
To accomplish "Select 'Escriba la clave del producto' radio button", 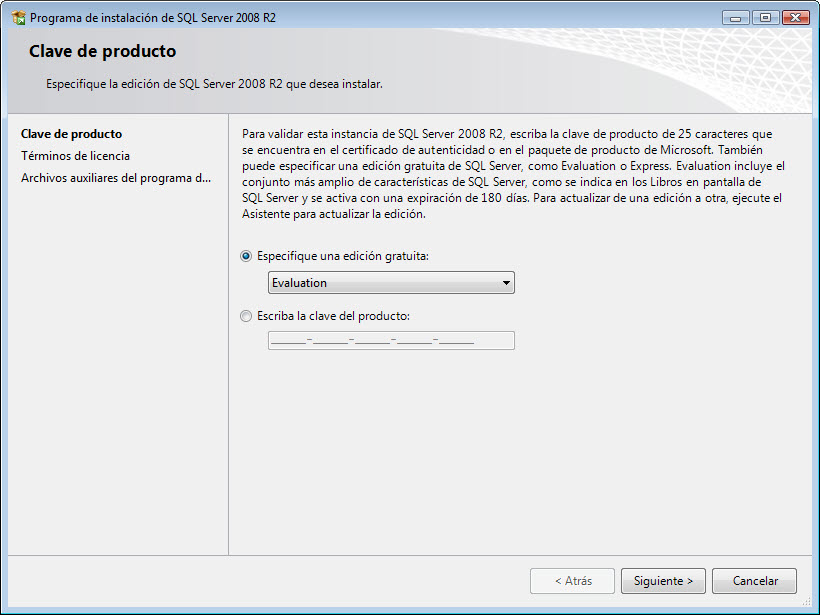I will tap(246, 316).
